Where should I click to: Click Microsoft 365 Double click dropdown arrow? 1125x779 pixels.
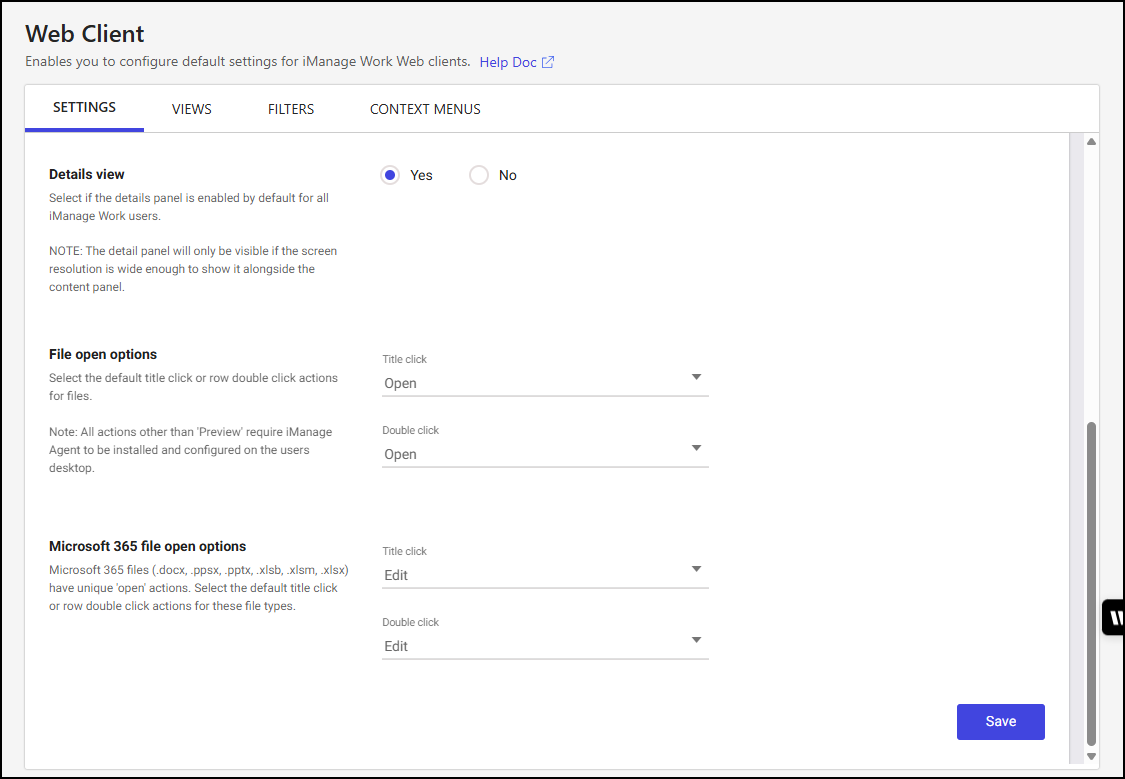coord(697,640)
